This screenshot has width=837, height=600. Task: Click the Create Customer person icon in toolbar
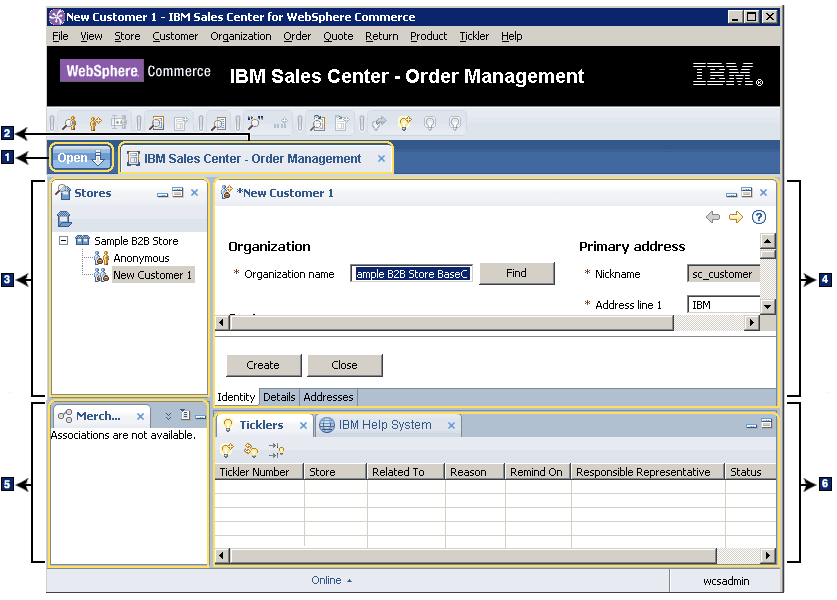pyautogui.click(x=95, y=123)
